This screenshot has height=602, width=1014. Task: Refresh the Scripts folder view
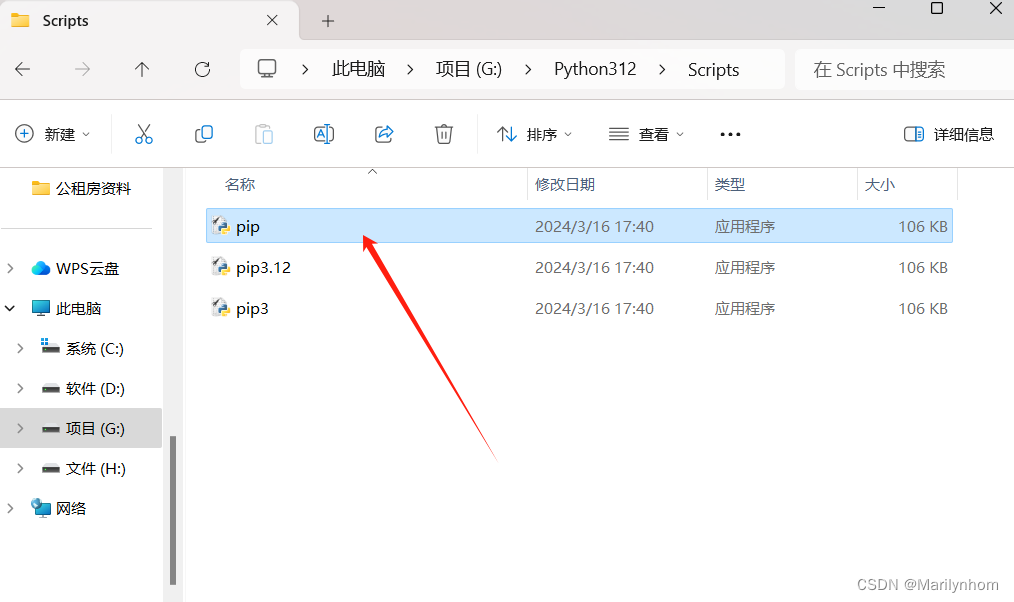202,69
